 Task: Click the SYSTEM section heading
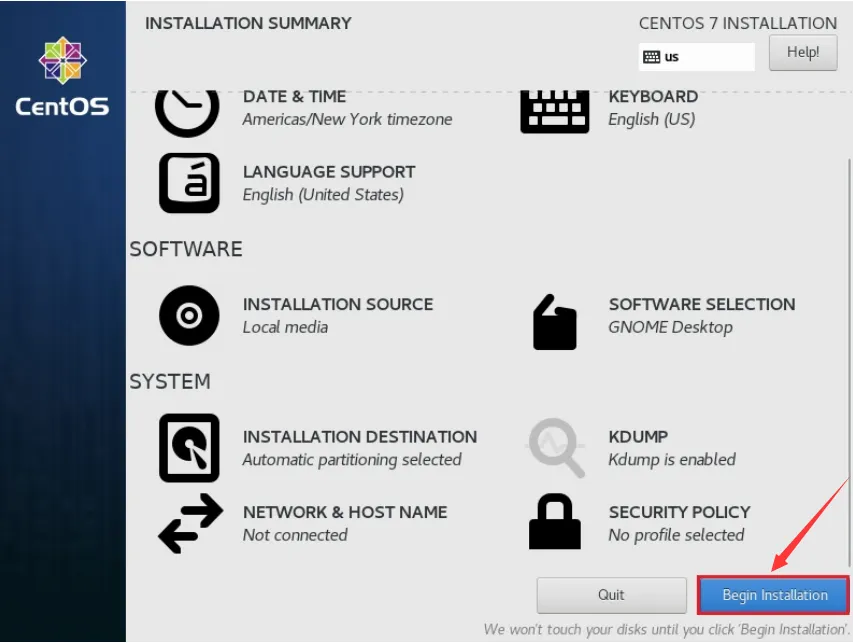click(170, 381)
